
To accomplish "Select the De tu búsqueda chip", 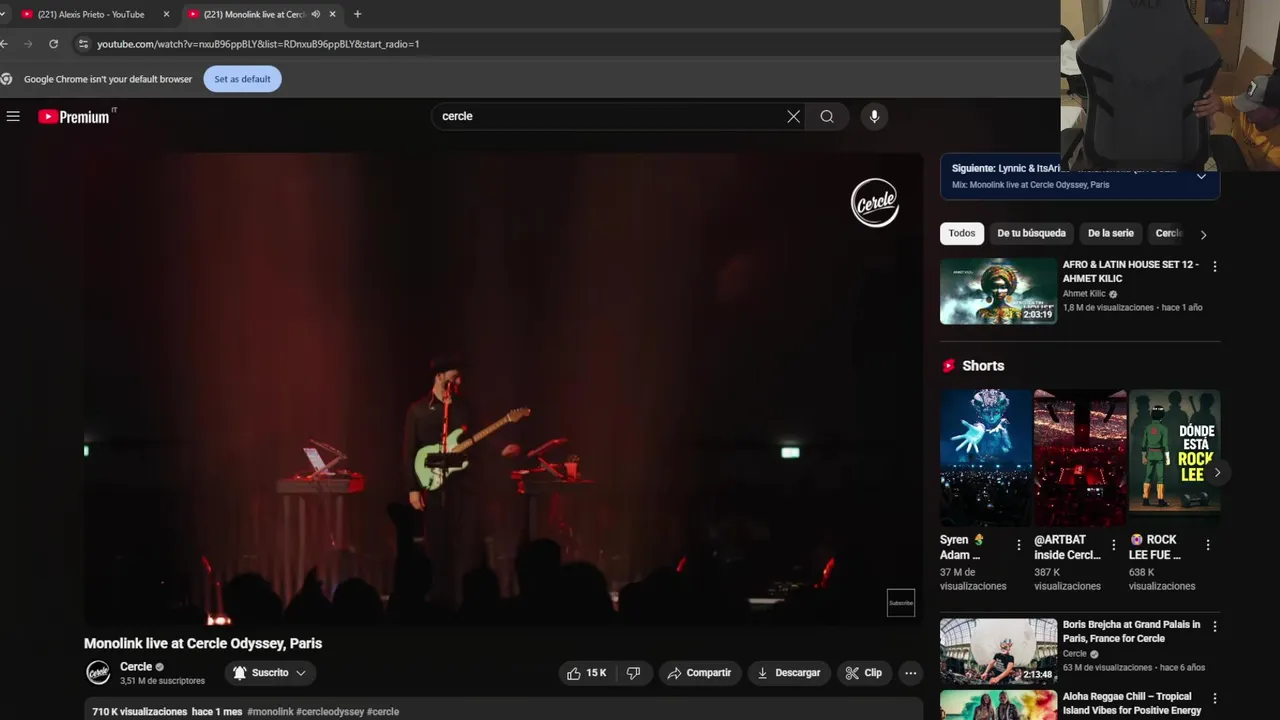I will (1031, 233).
